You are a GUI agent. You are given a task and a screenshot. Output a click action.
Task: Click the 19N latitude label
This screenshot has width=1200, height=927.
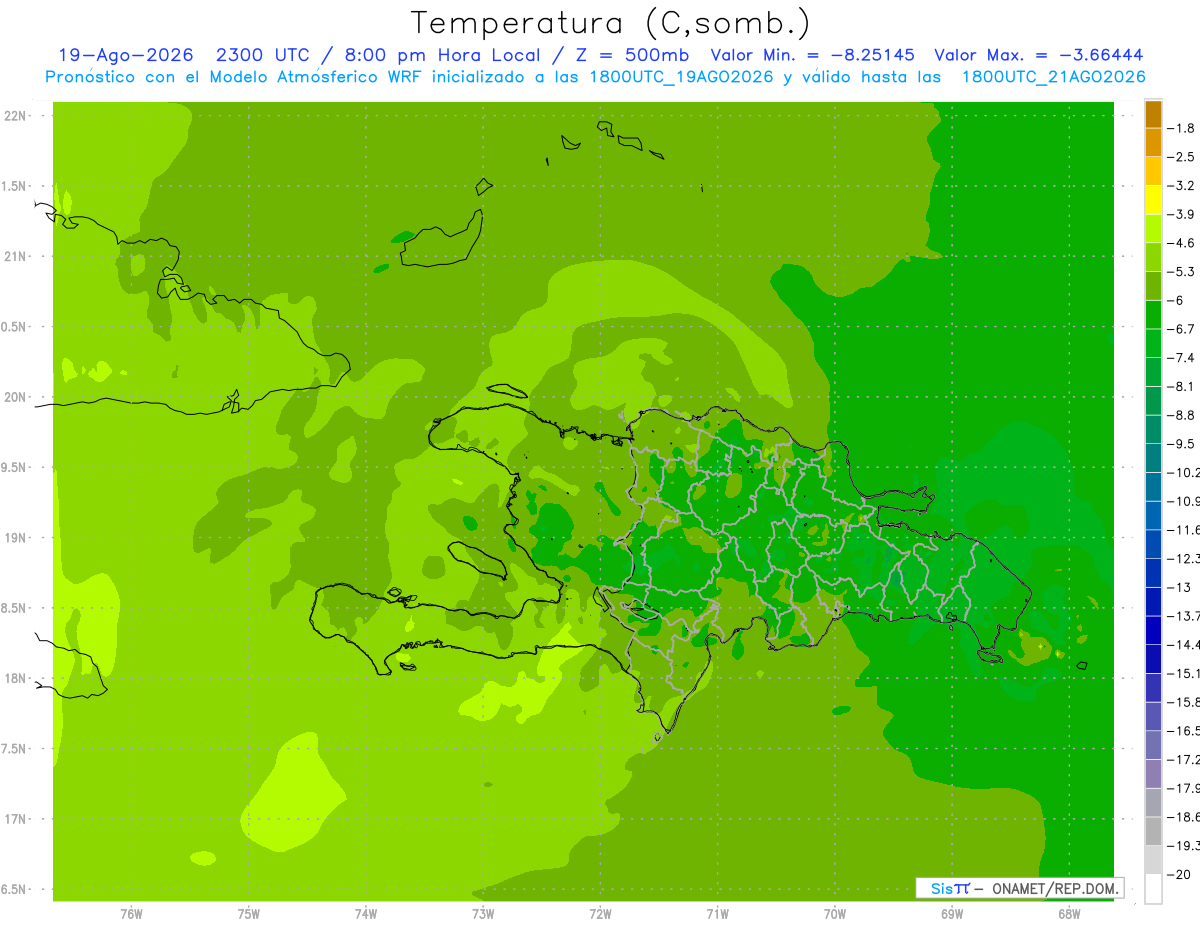16,538
